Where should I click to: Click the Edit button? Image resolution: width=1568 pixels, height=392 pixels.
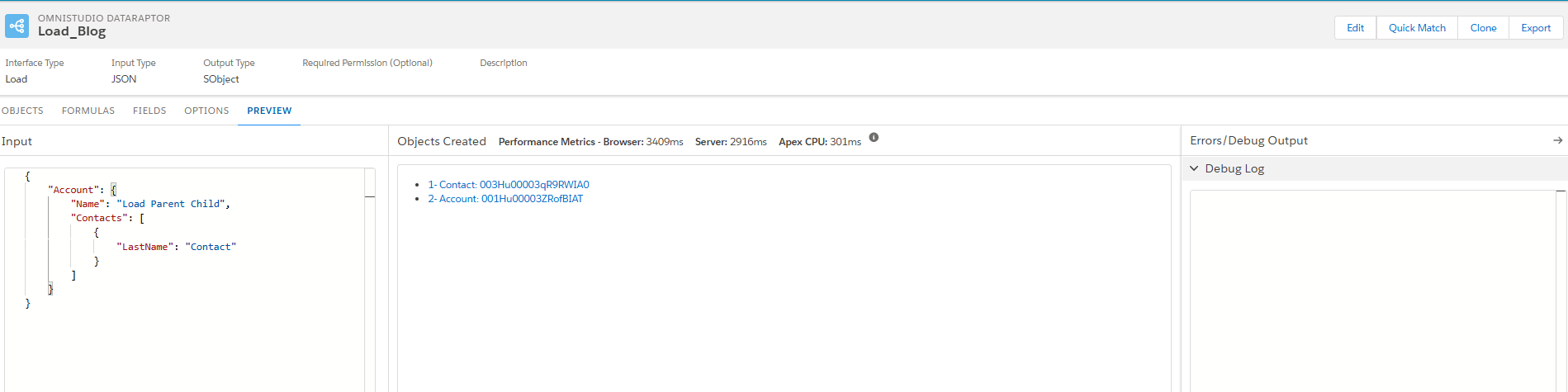pos(1355,28)
